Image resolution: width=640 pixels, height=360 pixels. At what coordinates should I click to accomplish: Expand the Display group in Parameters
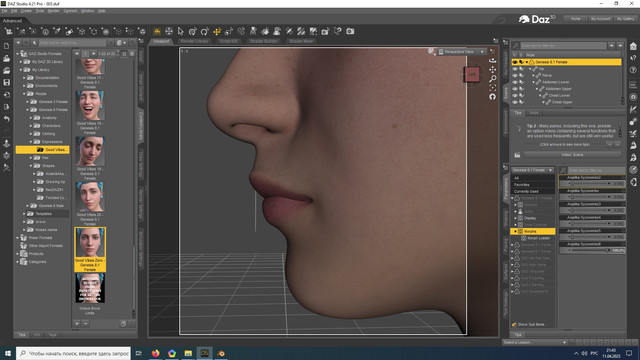click(516, 218)
